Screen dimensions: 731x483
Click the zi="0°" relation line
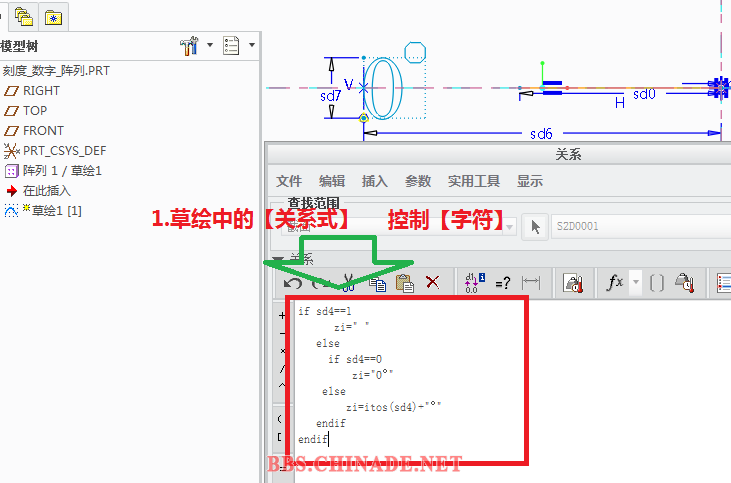pyautogui.click(x=372, y=375)
